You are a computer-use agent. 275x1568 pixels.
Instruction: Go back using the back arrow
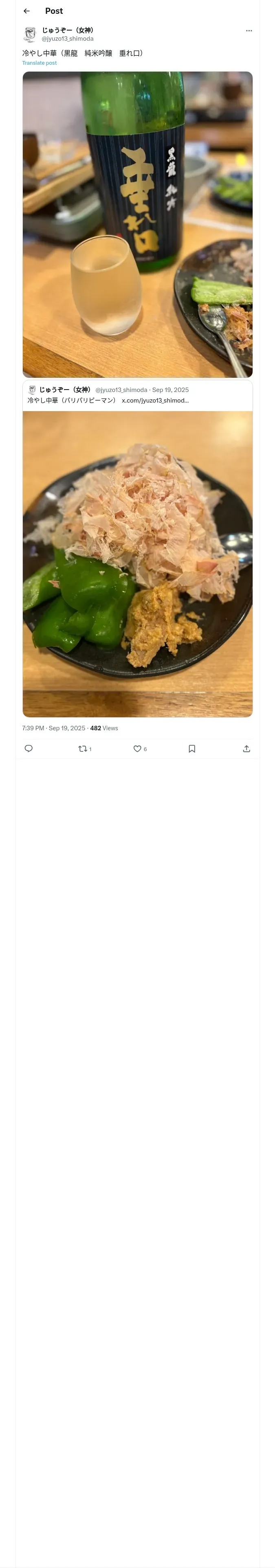[26, 11]
